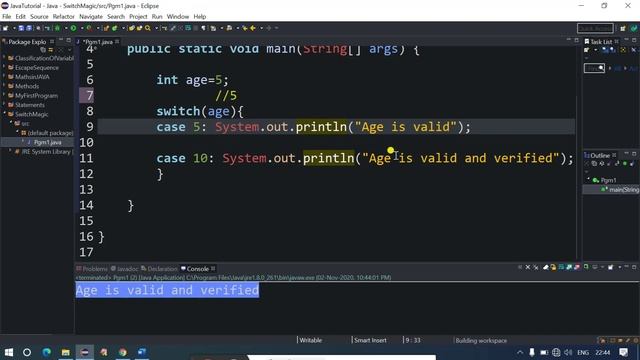Screen dimensions: 640x360
Task: Toggle Pin Console icon in Console toolbar
Action: [586, 267]
